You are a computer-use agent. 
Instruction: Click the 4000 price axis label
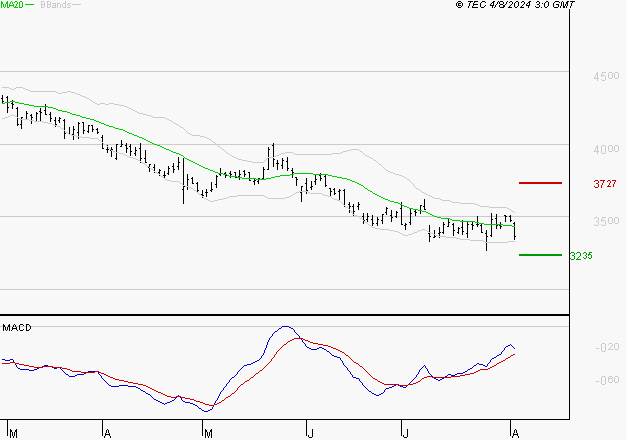[606, 149]
